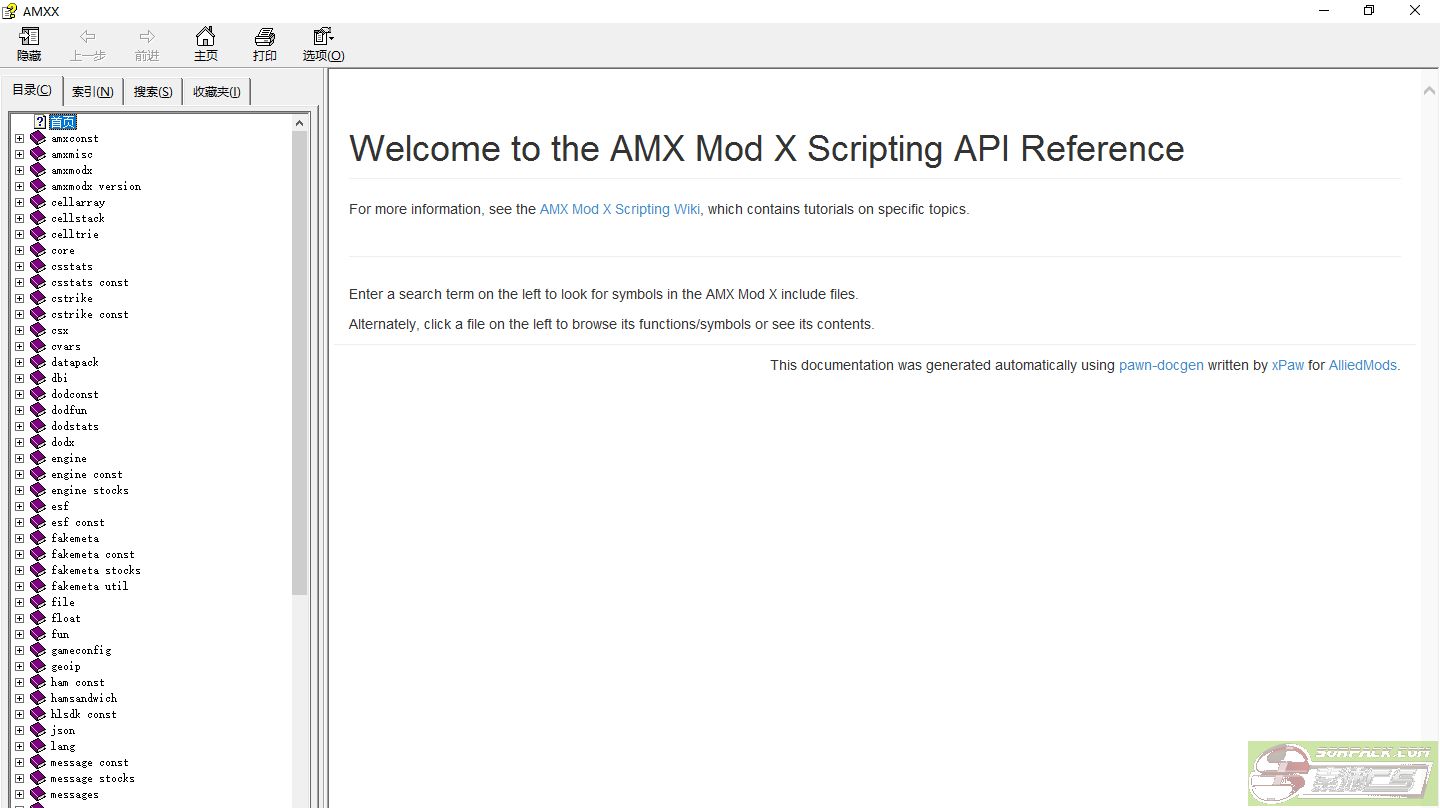The height and width of the screenshot is (808, 1440).
Task: Expand the amxmodx tree node
Action: (19, 170)
